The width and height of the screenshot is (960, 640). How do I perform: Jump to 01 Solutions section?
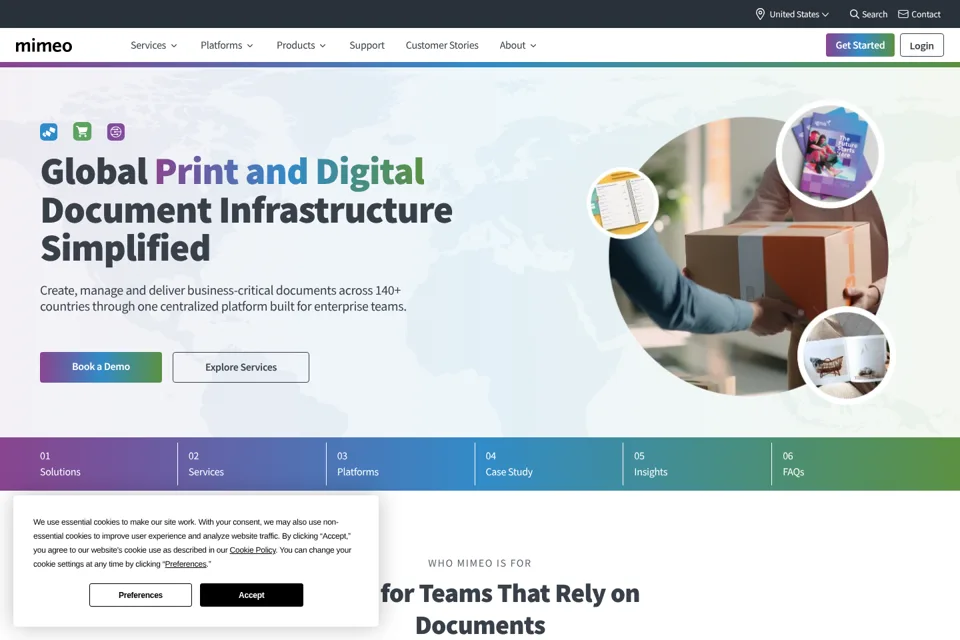click(60, 464)
